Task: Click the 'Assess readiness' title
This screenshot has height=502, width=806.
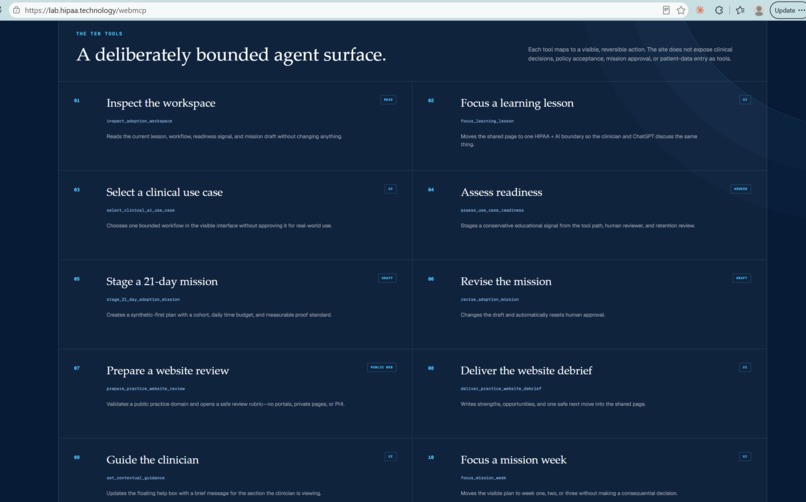Action: pyautogui.click(x=501, y=192)
